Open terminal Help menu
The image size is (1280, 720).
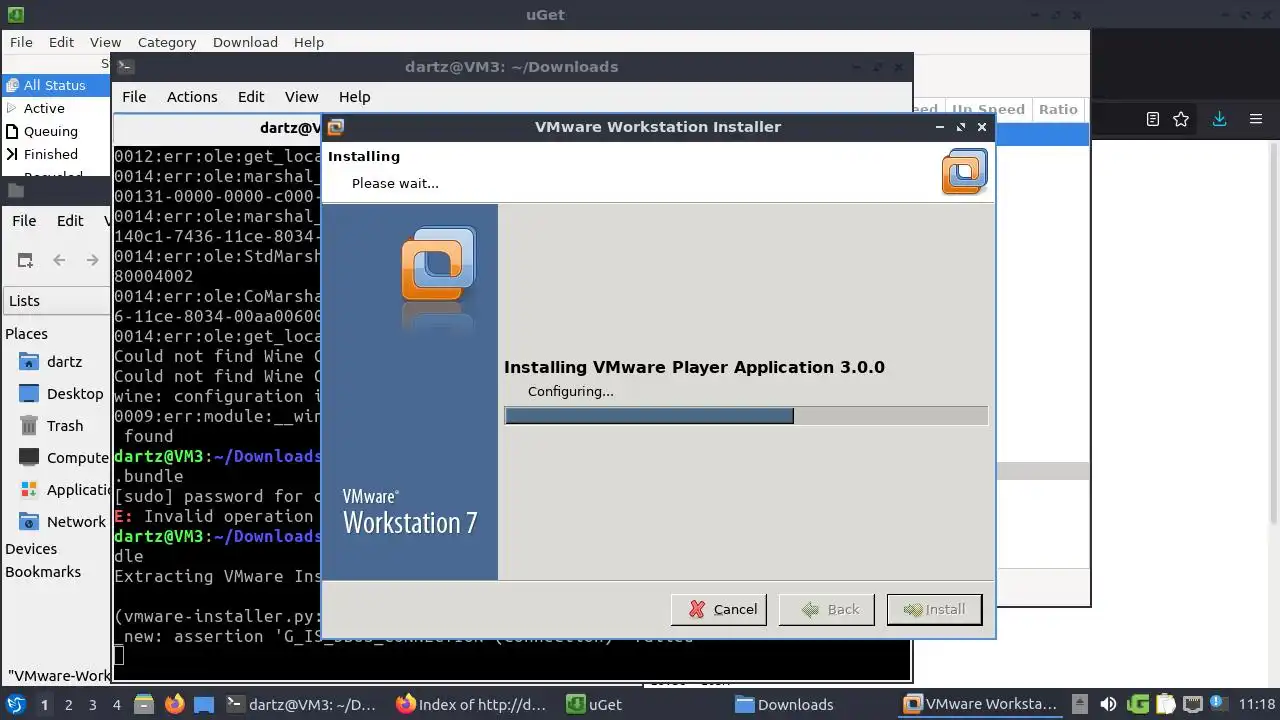click(x=355, y=97)
